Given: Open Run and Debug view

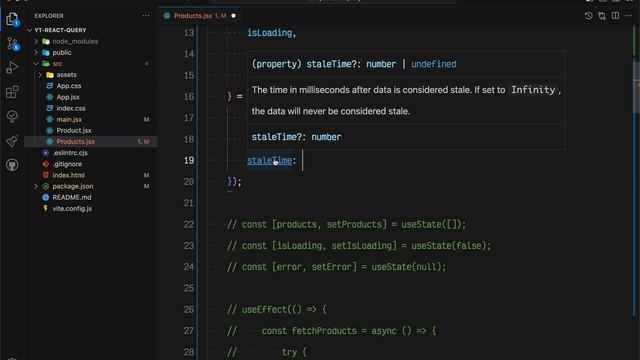Looking at the screenshot, I should tap(12, 68).
